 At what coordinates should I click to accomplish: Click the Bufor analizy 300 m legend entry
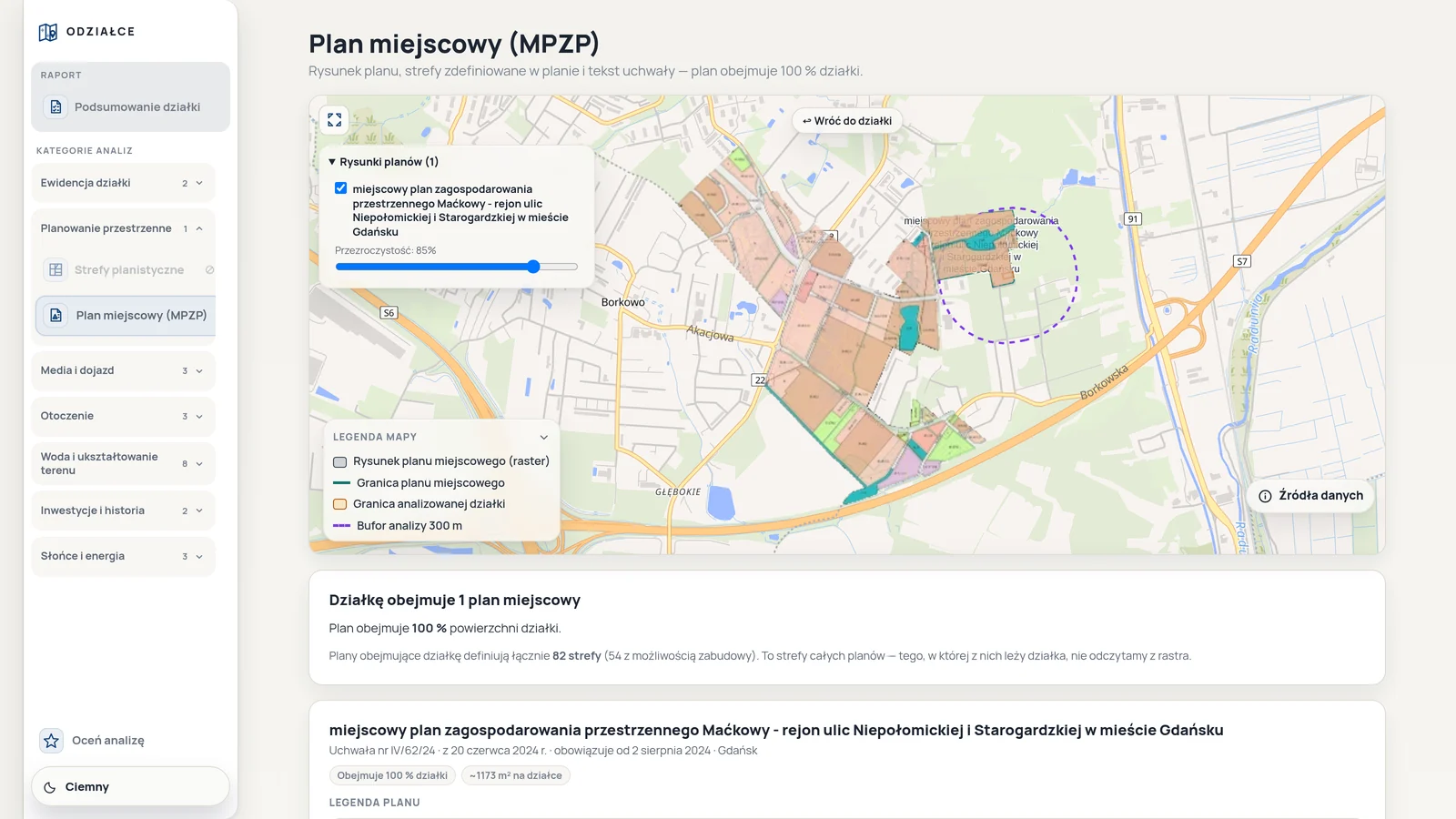[398, 526]
